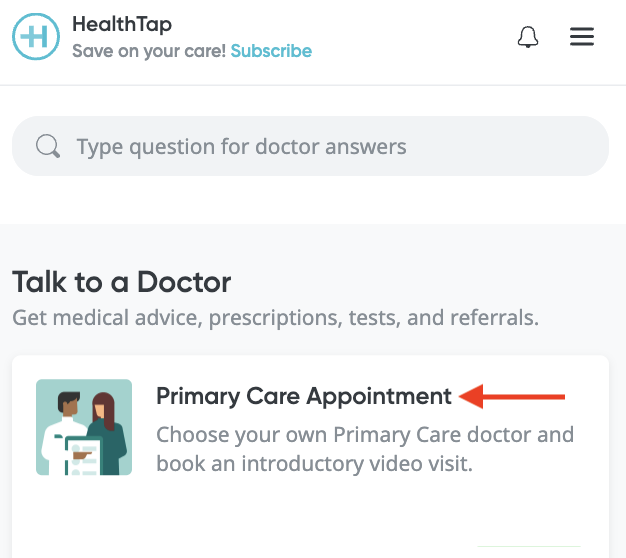The image size is (626, 558).
Task: Open the hamburger menu
Action: (x=582, y=37)
